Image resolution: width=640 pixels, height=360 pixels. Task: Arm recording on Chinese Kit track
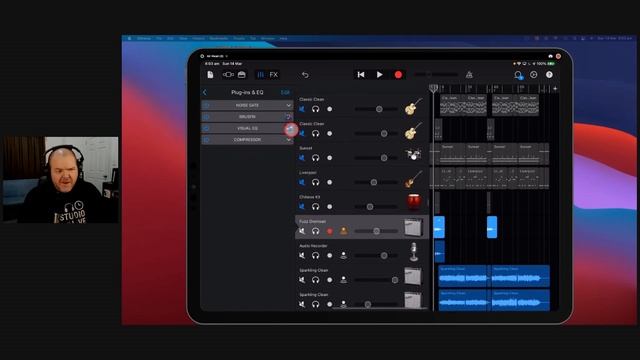[x=329, y=207]
